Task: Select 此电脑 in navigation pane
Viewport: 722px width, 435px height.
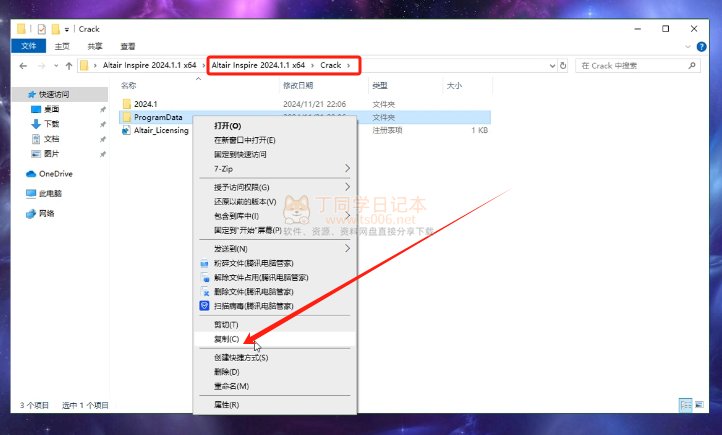Action: click(50, 194)
